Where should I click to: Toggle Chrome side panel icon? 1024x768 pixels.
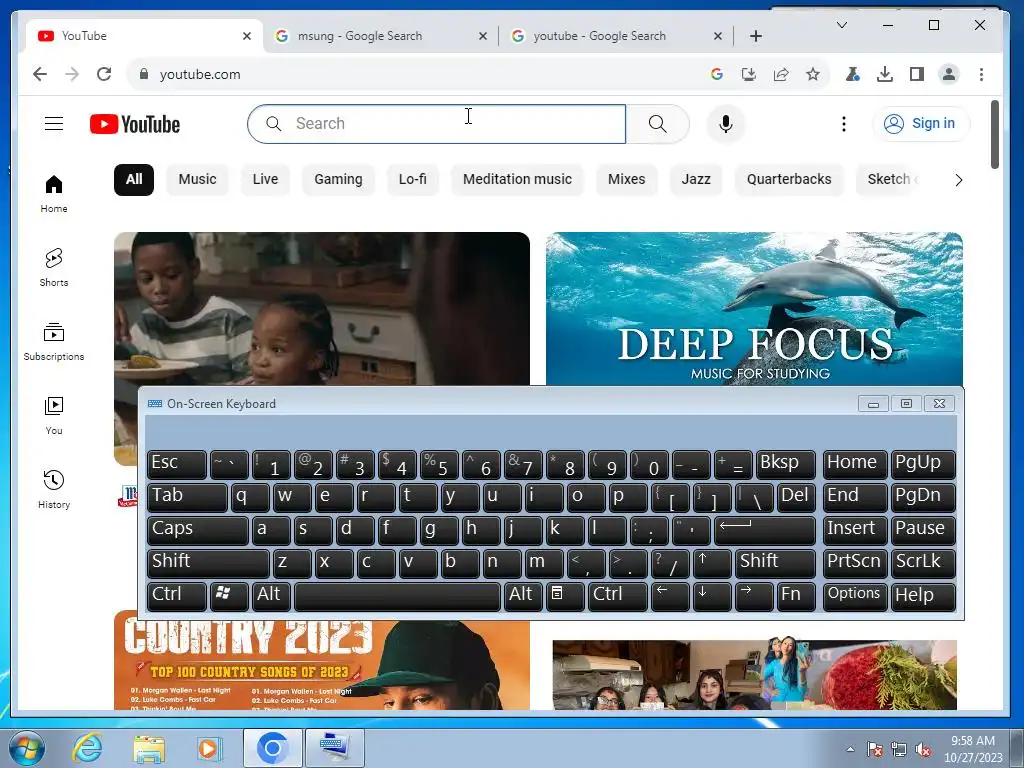pyautogui.click(x=917, y=74)
